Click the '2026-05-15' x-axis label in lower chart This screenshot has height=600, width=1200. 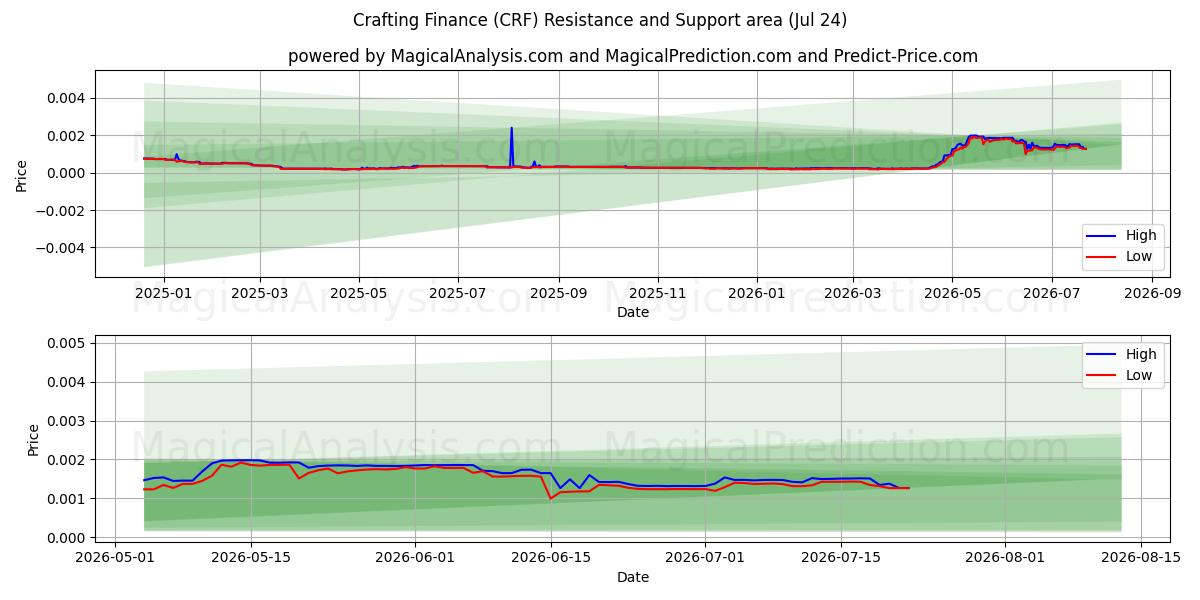[x=250, y=558]
